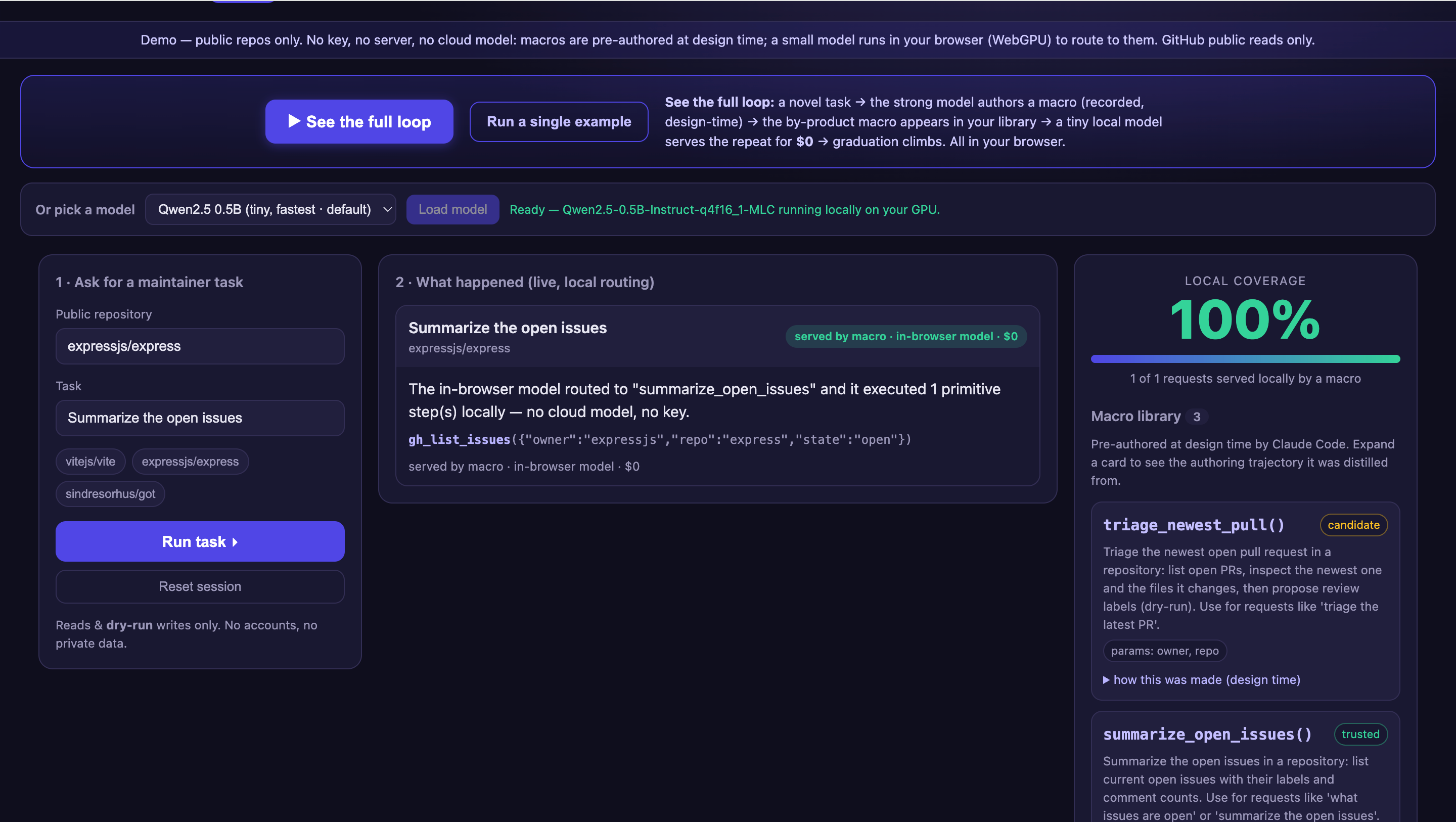Click the See the full loop button
This screenshot has width=1456, height=822.
coord(359,121)
